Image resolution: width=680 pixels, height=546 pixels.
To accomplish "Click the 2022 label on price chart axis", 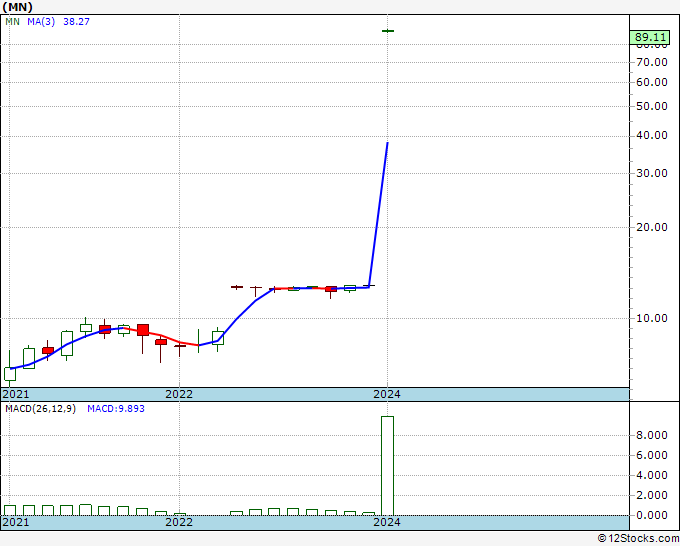I will point(179,394).
